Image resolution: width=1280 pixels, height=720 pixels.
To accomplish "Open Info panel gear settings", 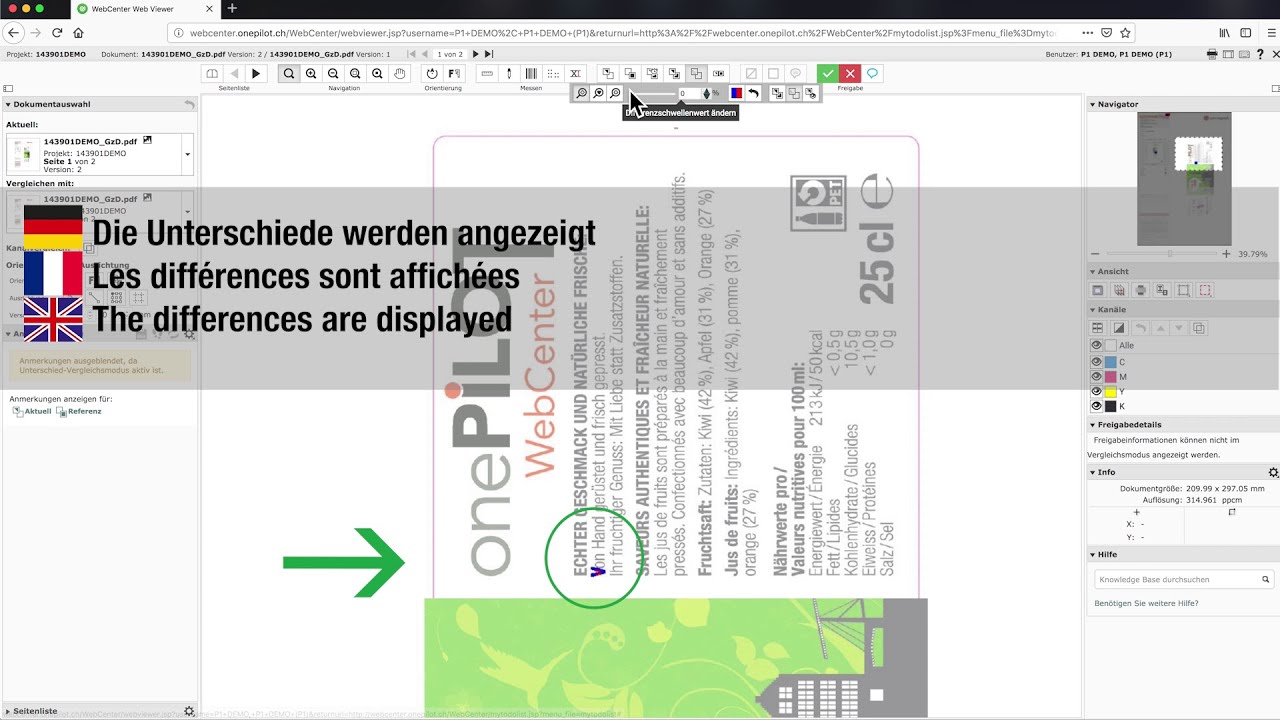I will tap(1273, 472).
